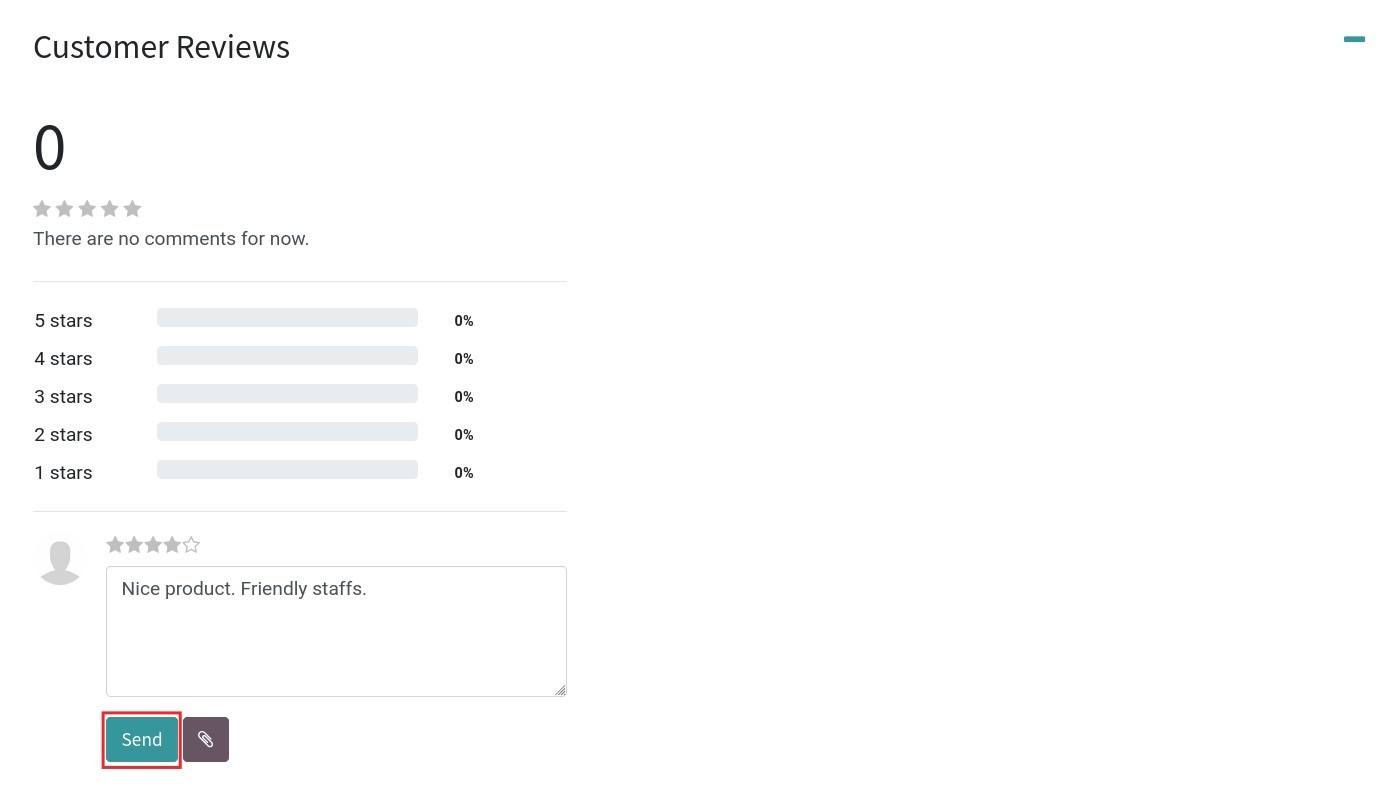Screen dimensions: 1388x791
Task: Click the 1 stars label
Action: tap(63, 473)
